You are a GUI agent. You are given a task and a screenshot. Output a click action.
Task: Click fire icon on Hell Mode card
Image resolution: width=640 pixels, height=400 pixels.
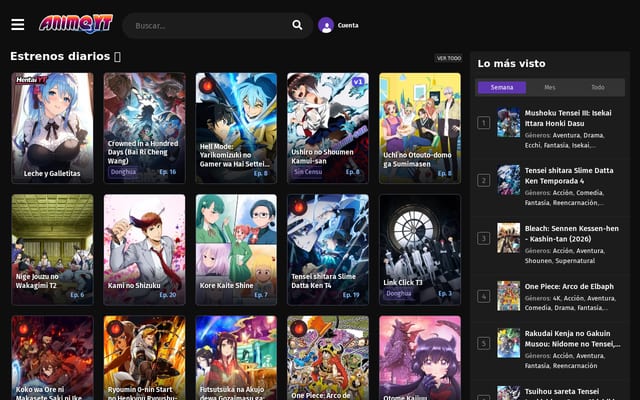207,85
